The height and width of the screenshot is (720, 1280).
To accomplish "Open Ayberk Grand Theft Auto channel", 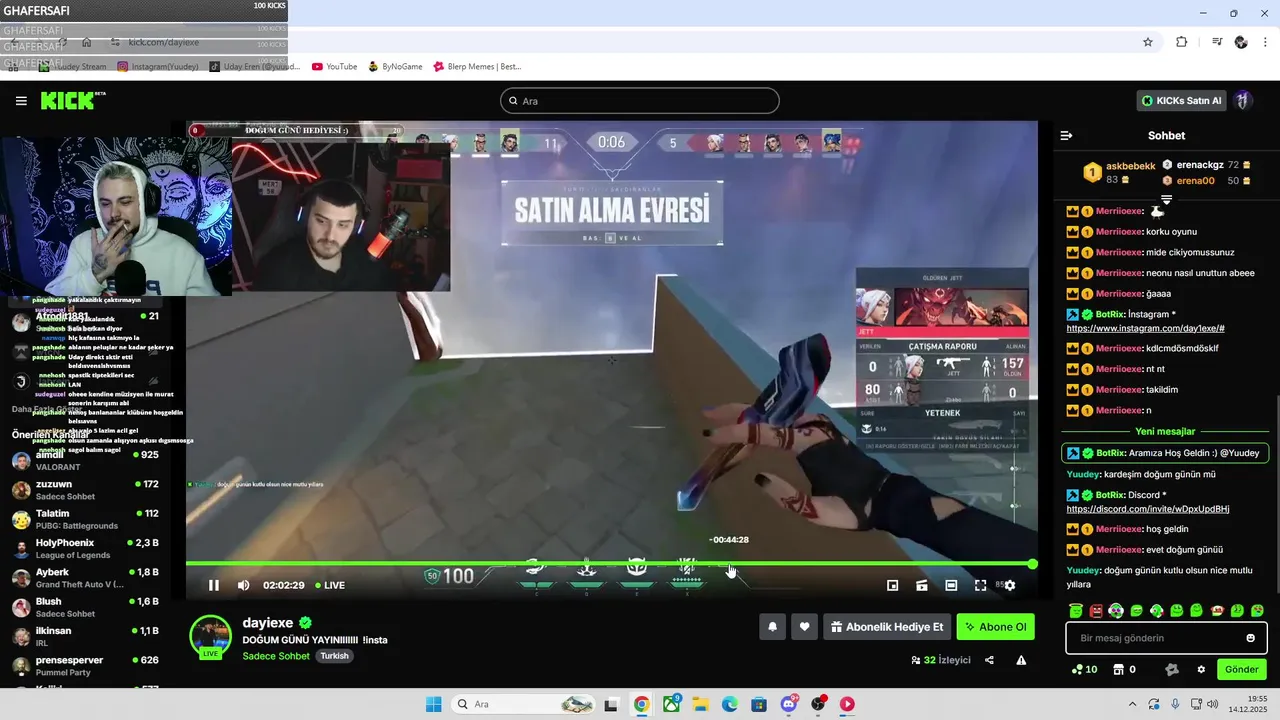I will [x=86, y=578].
